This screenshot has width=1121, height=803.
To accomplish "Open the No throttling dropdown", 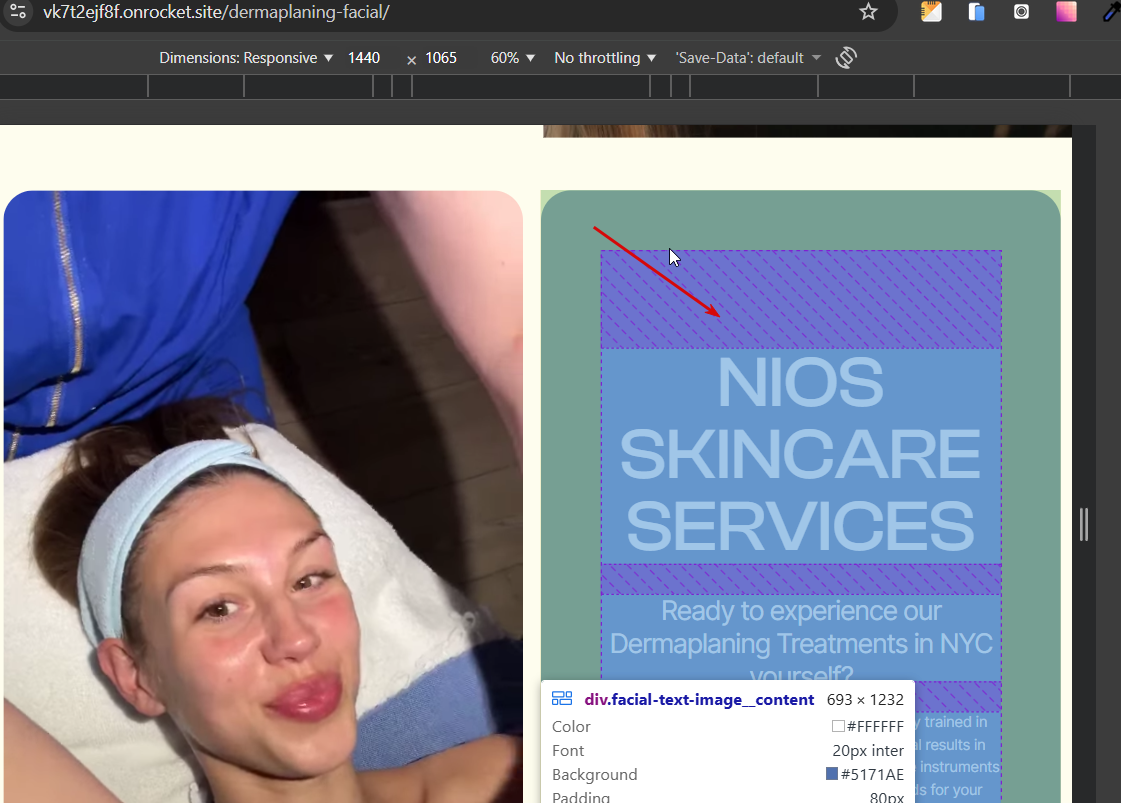I will (605, 58).
